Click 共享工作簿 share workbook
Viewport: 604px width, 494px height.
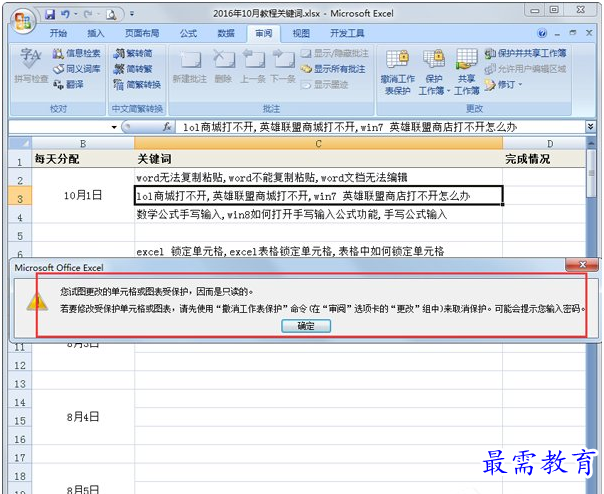pos(466,72)
